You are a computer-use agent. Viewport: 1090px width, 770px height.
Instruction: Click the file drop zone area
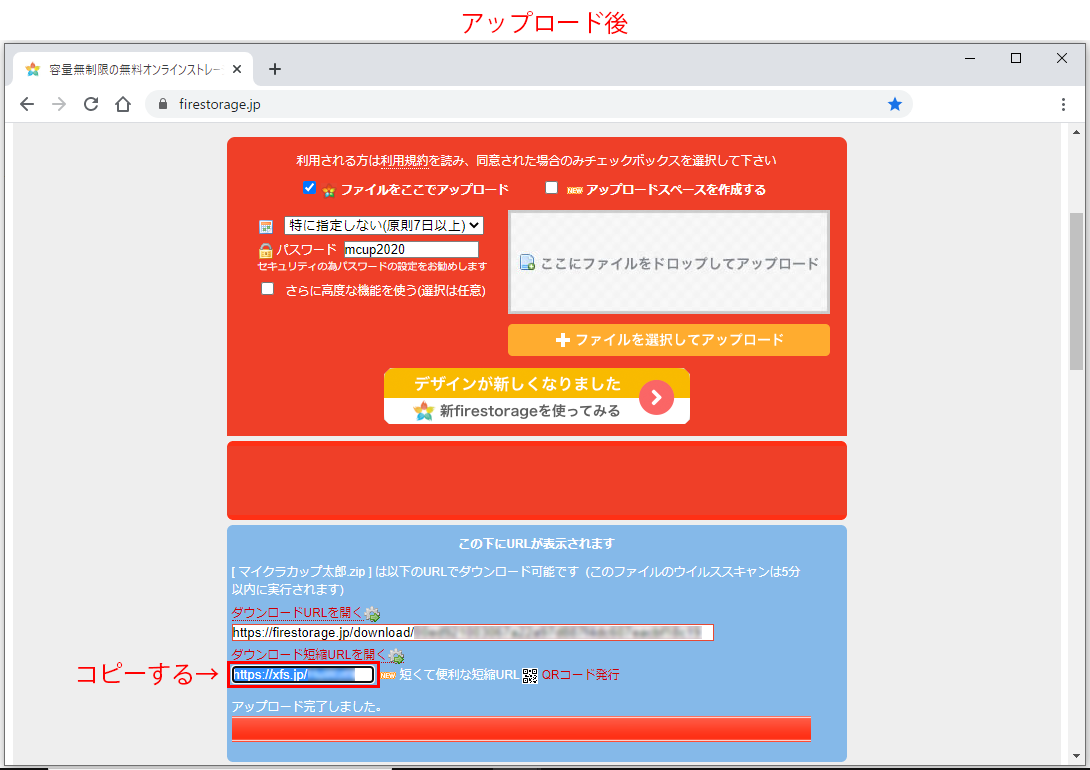[669, 262]
